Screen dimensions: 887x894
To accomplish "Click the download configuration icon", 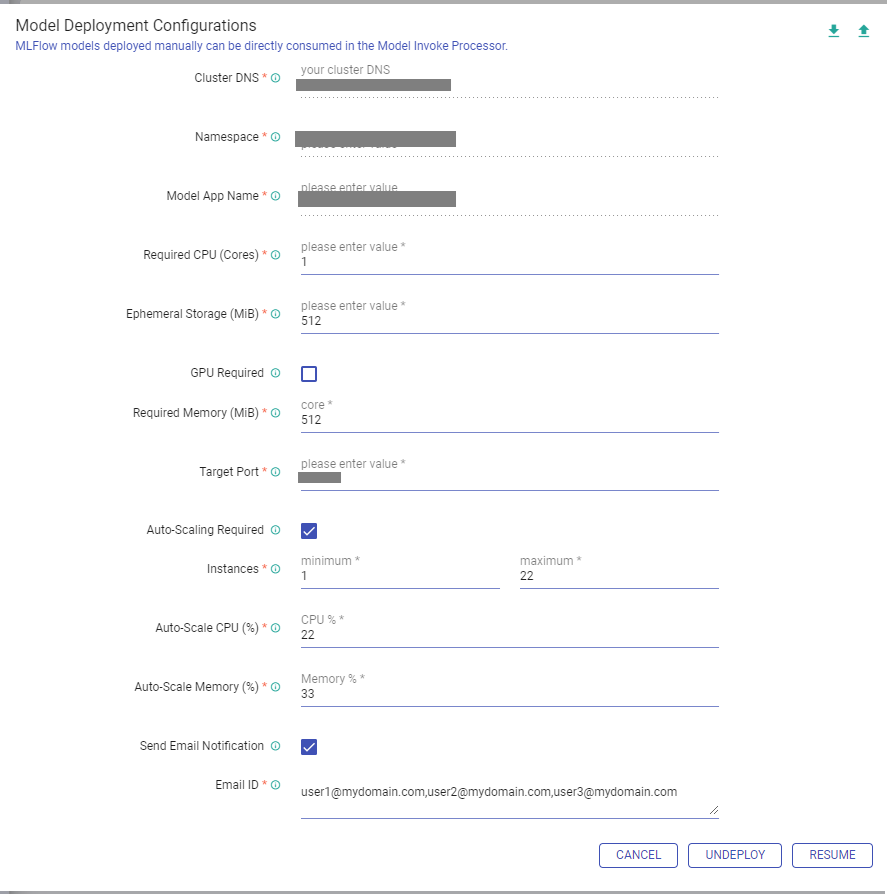I will pos(833,31).
